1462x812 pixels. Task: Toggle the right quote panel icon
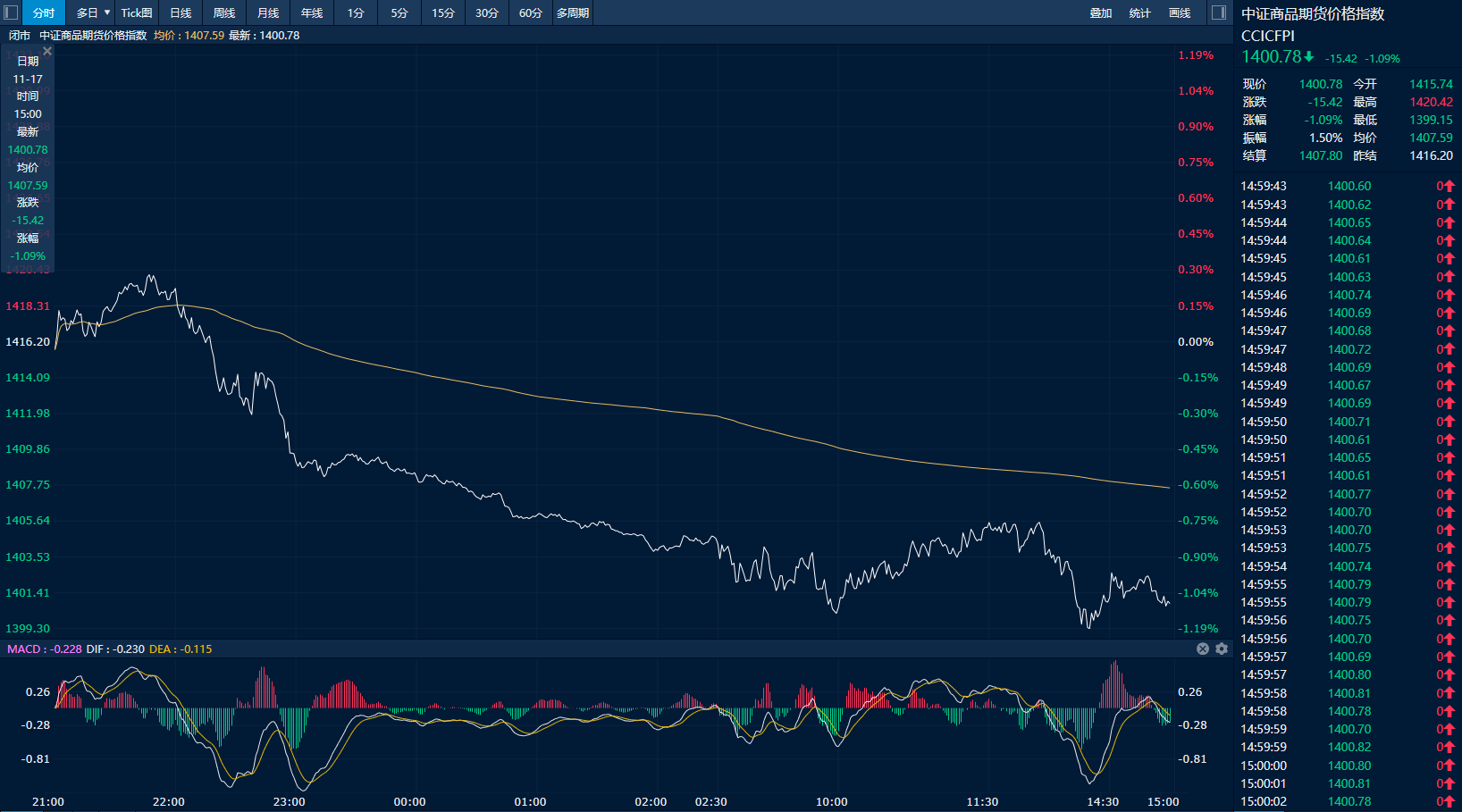(x=1218, y=13)
